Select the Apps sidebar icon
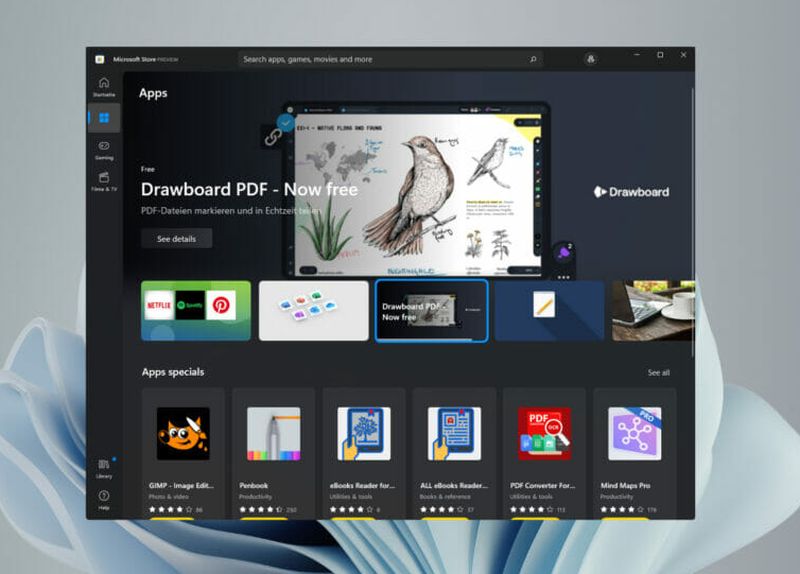Viewport: 800px width, 574px height. 104,118
